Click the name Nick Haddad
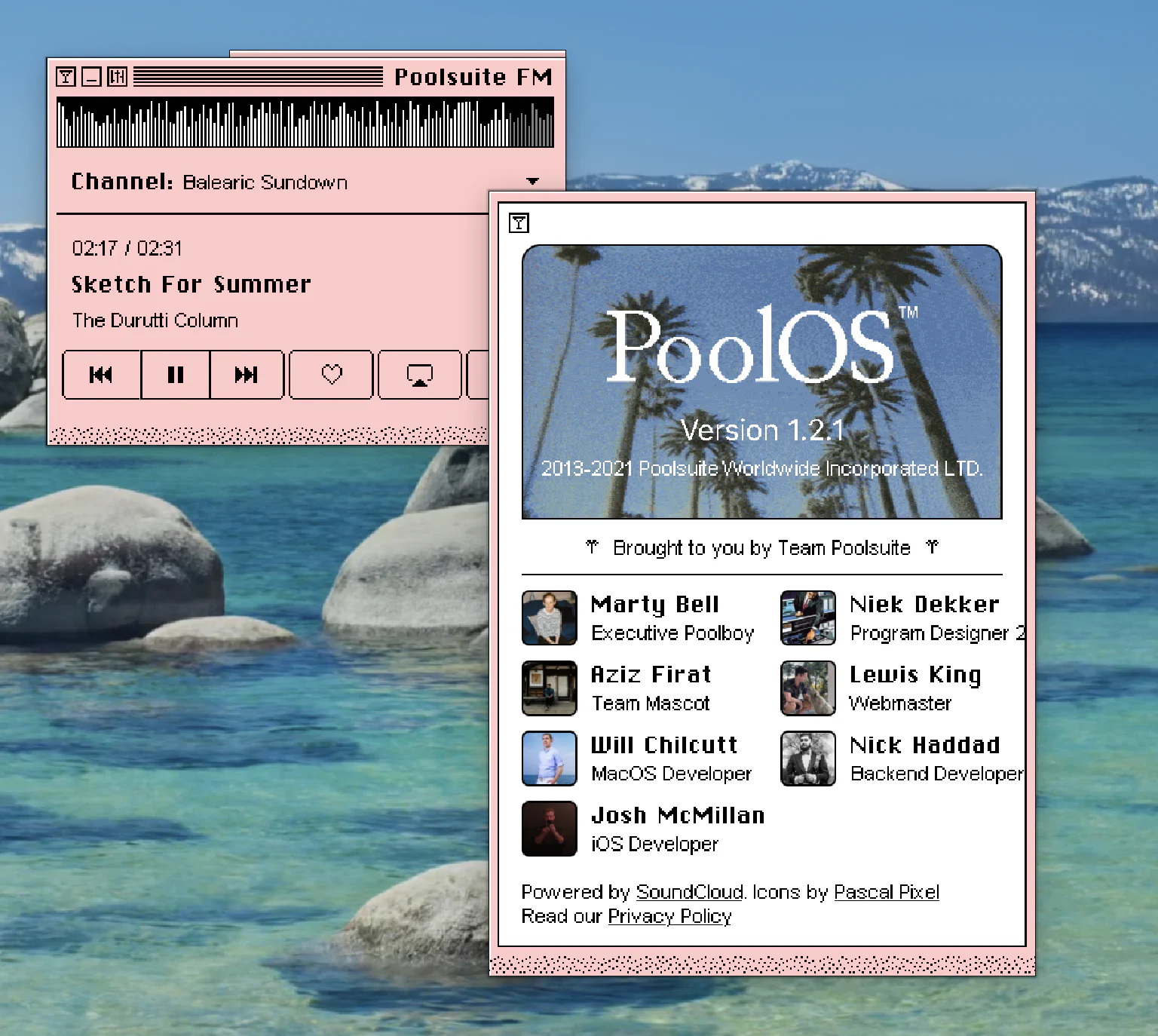The height and width of the screenshot is (1036, 1158). click(925, 745)
